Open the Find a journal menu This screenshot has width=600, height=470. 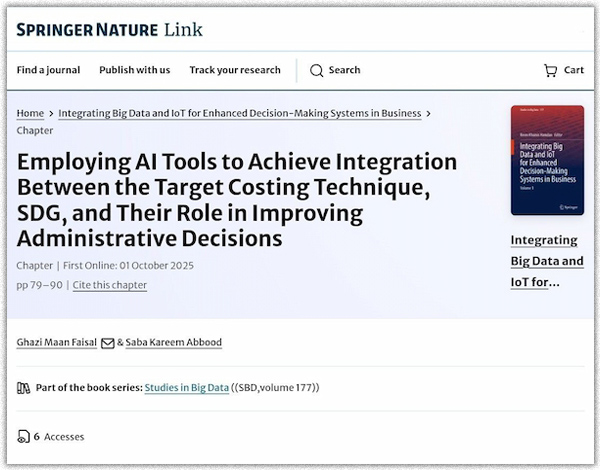pyautogui.click(x=48, y=70)
